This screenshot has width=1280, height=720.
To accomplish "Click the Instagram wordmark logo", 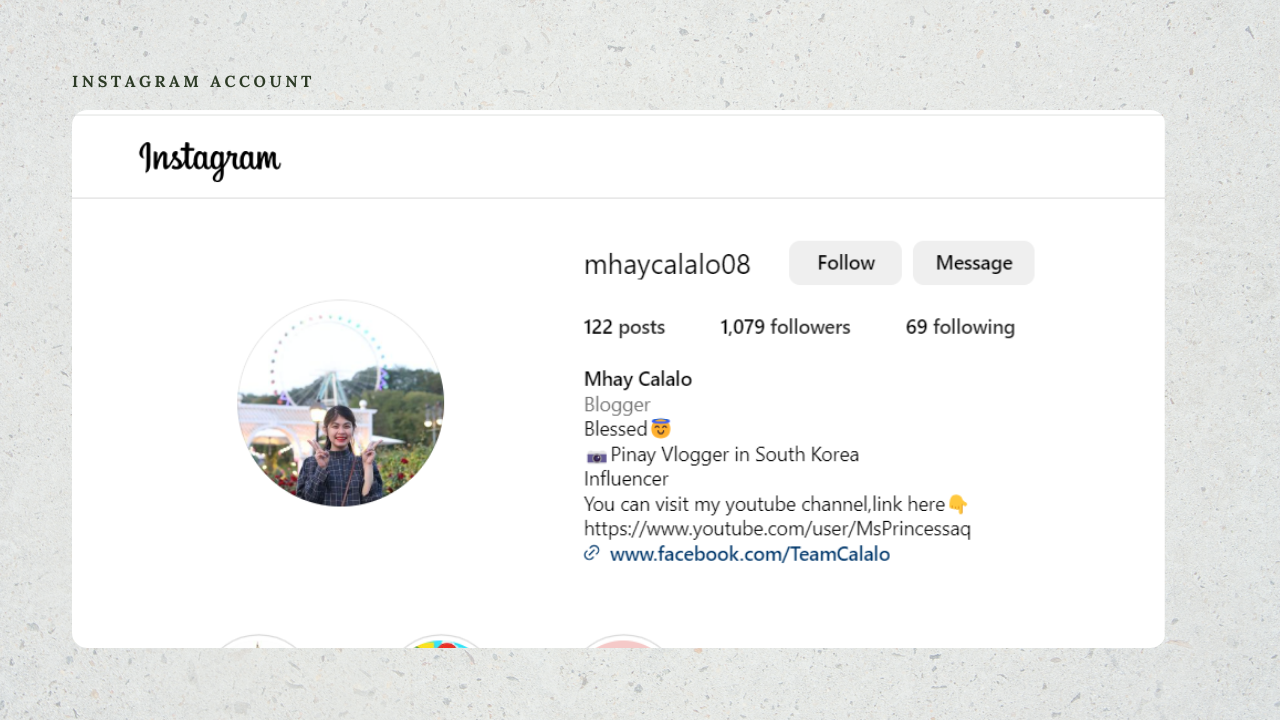I will [209, 160].
